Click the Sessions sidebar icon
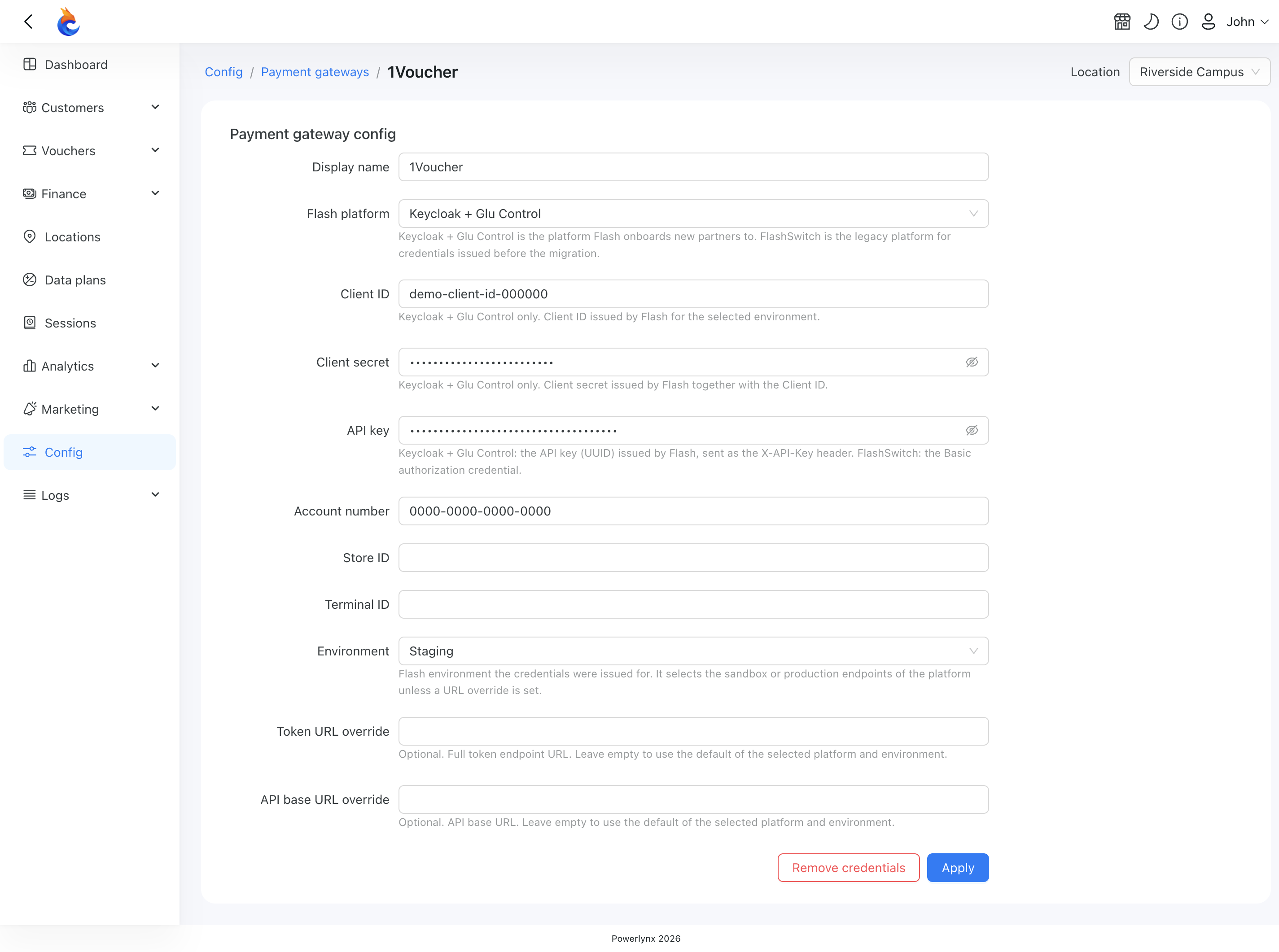The width and height of the screenshot is (1279, 952). point(30,323)
